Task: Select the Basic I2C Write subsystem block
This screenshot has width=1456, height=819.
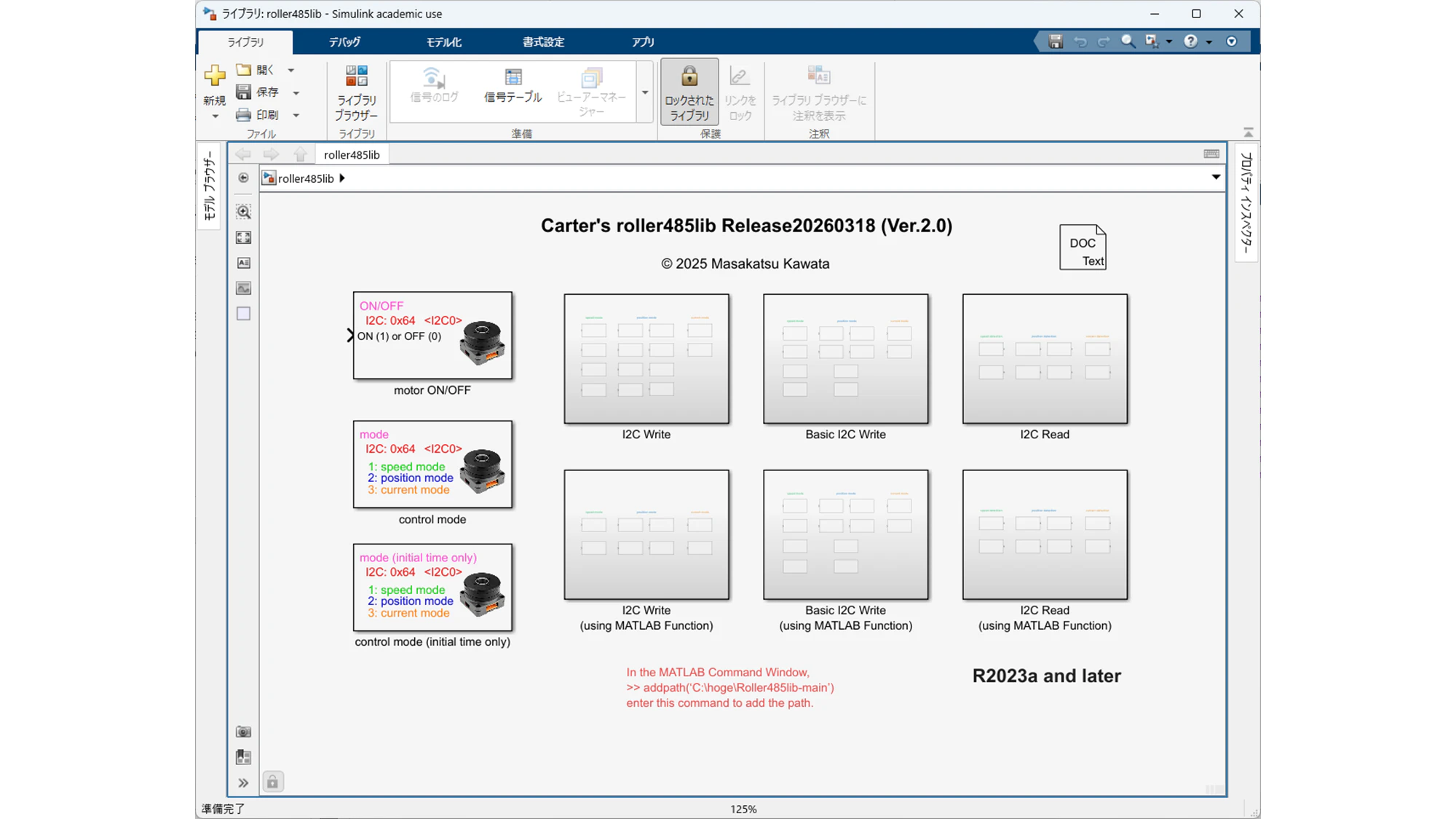Action: 845,359
